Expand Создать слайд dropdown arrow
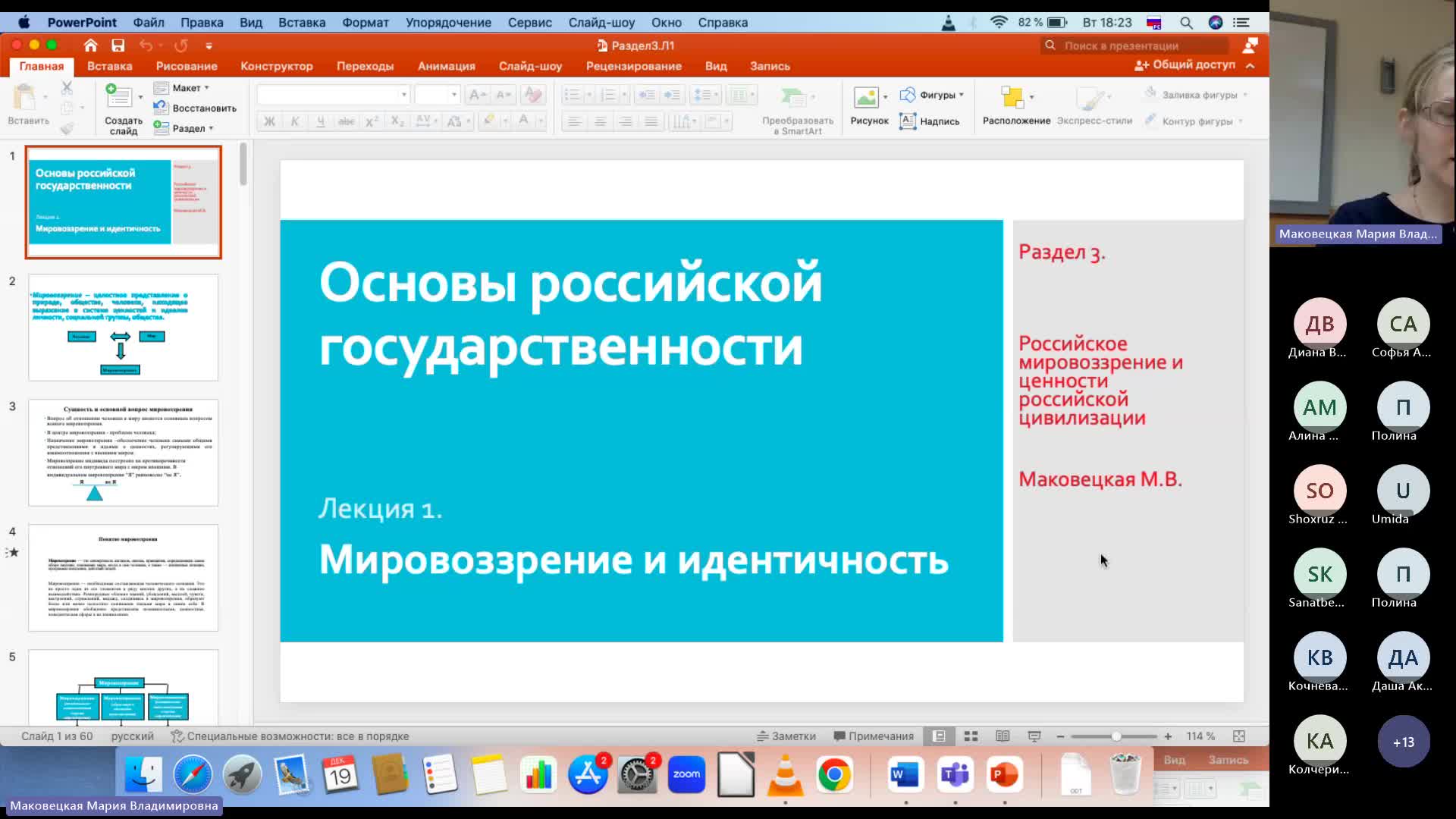This screenshot has width=1456, height=819. click(140, 97)
